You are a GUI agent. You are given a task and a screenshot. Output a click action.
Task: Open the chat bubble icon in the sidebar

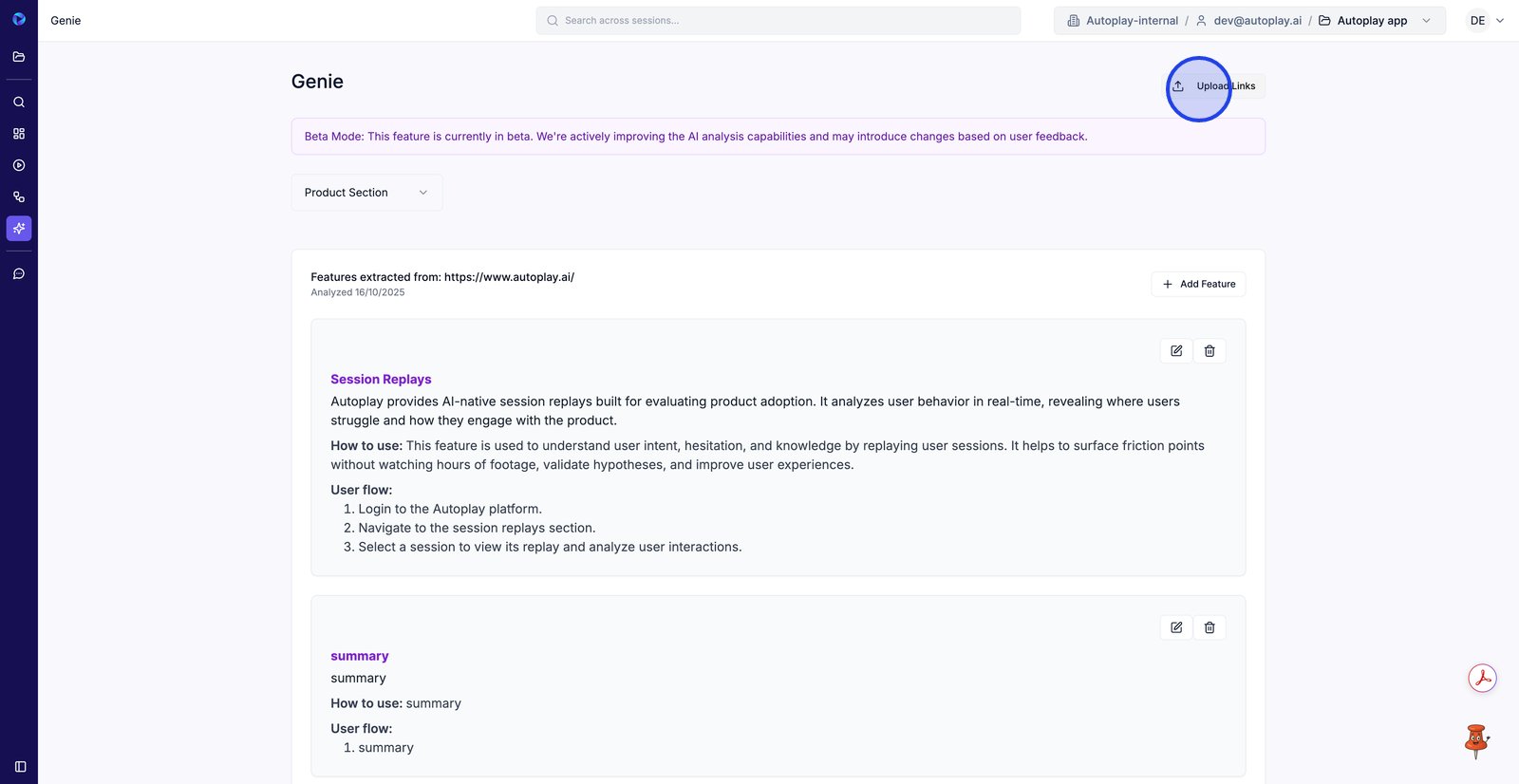click(19, 274)
